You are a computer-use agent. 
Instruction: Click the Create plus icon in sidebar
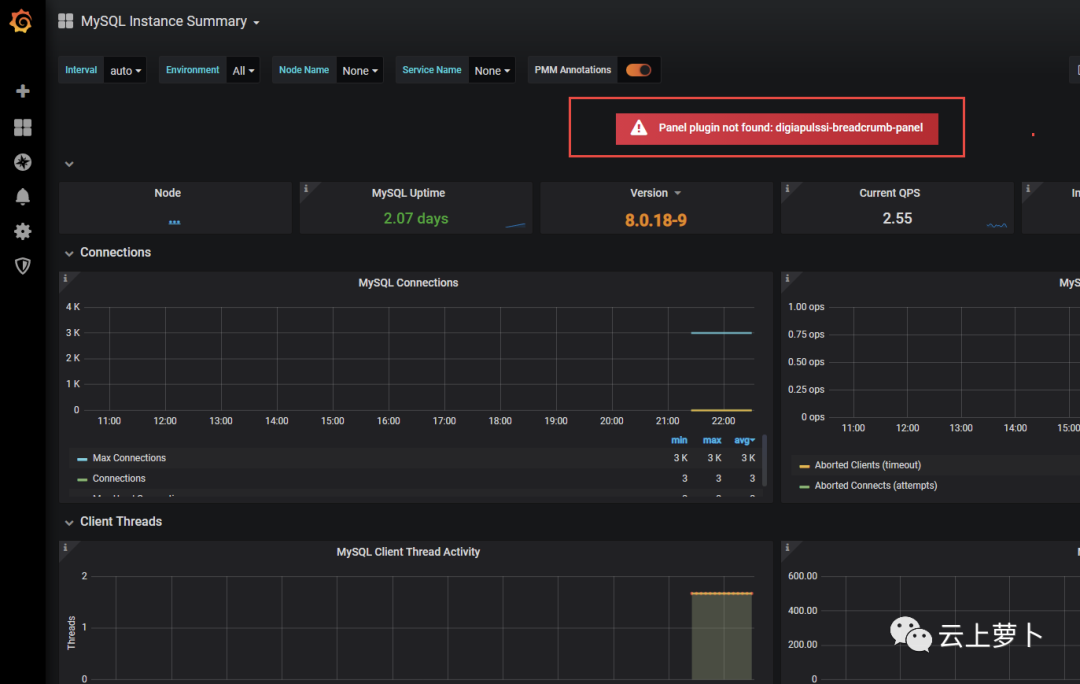[x=23, y=91]
